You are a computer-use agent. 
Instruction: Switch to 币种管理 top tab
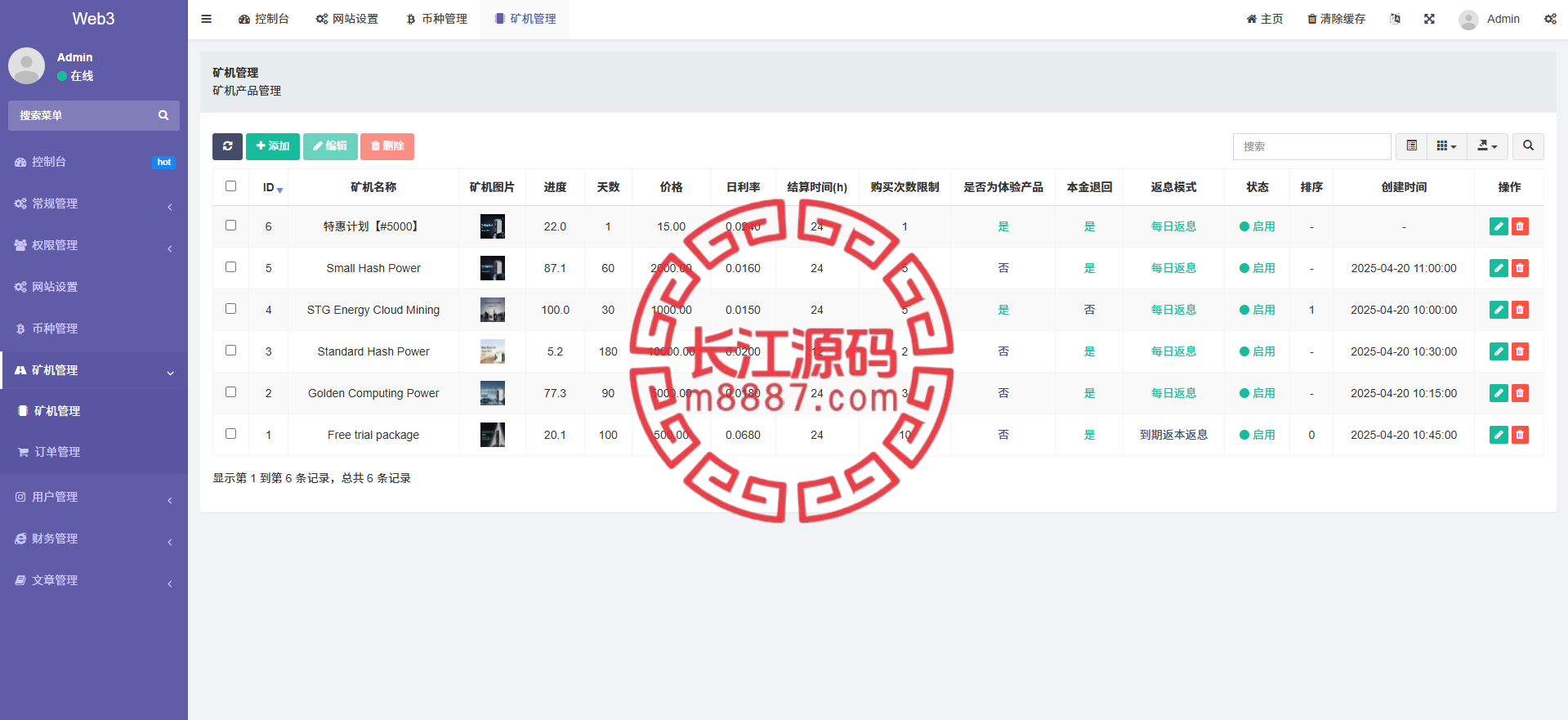click(x=436, y=19)
